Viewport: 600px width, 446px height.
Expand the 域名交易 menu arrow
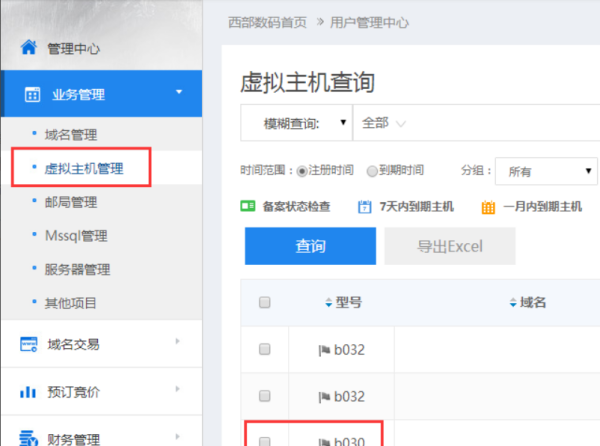pyautogui.click(x=177, y=341)
